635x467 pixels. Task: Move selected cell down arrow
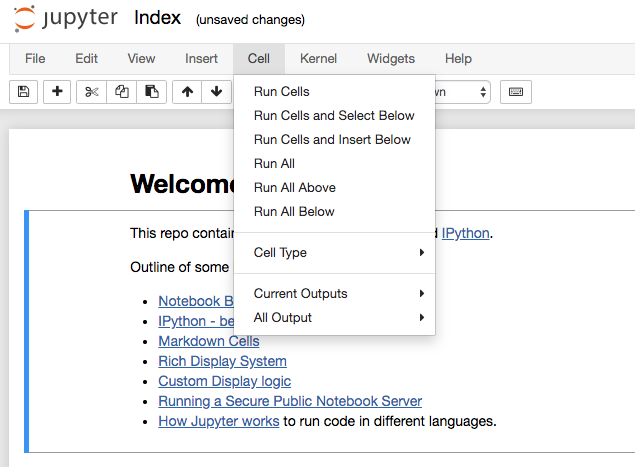click(x=217, y=92)
